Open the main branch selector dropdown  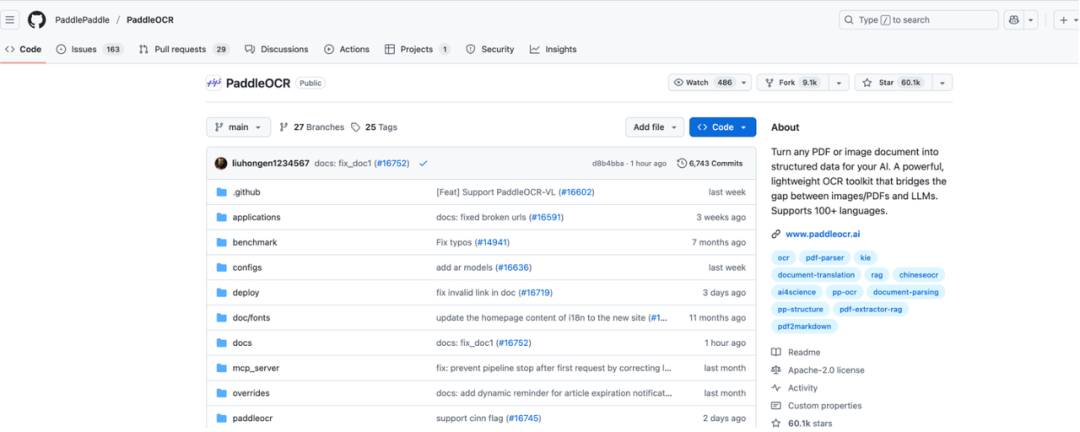pos(238,127)
